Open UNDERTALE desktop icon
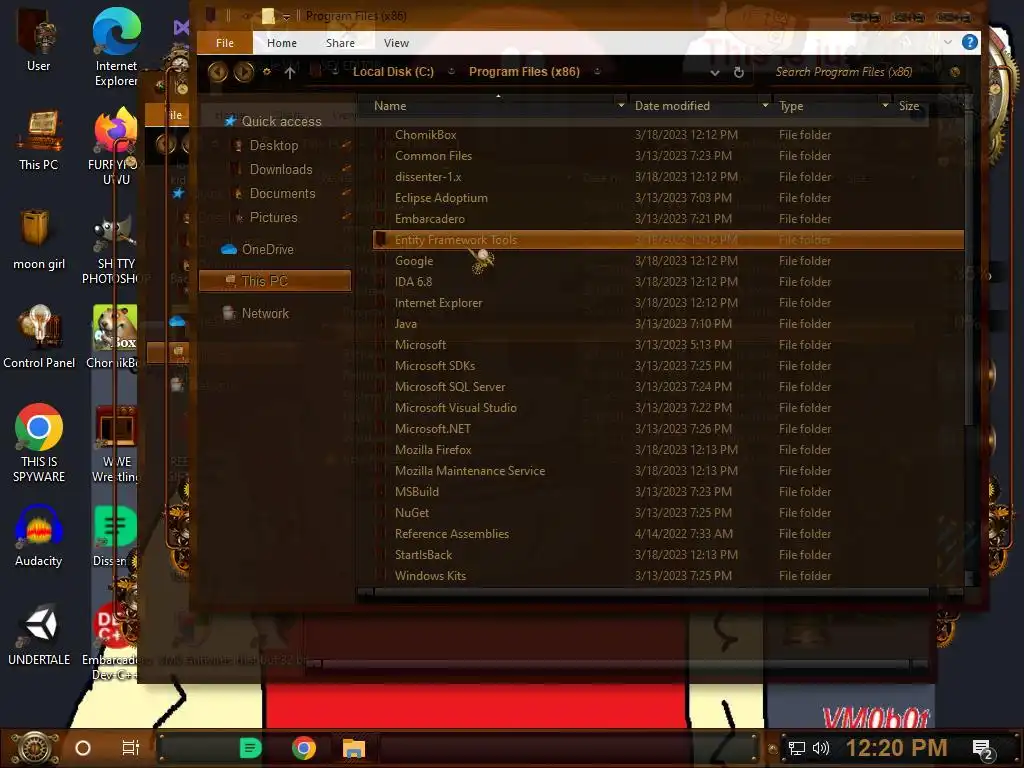The width and height of the screenshot is (1024, 768). click(39, 635)
